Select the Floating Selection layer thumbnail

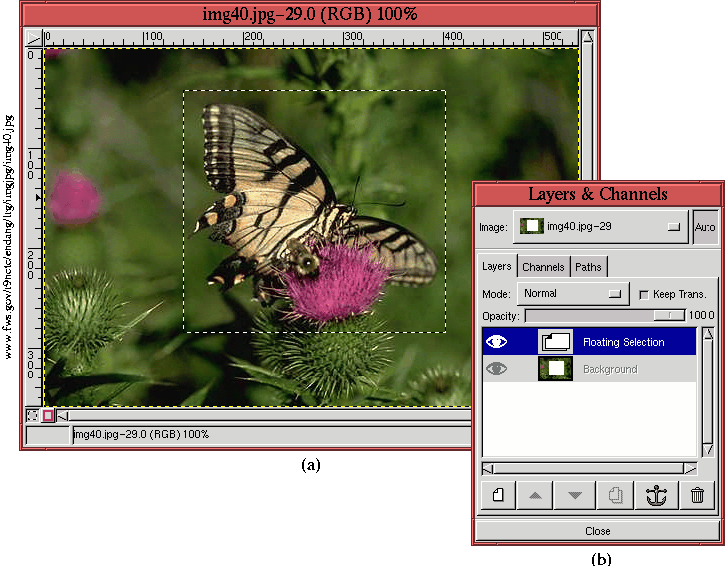(555, 342)
